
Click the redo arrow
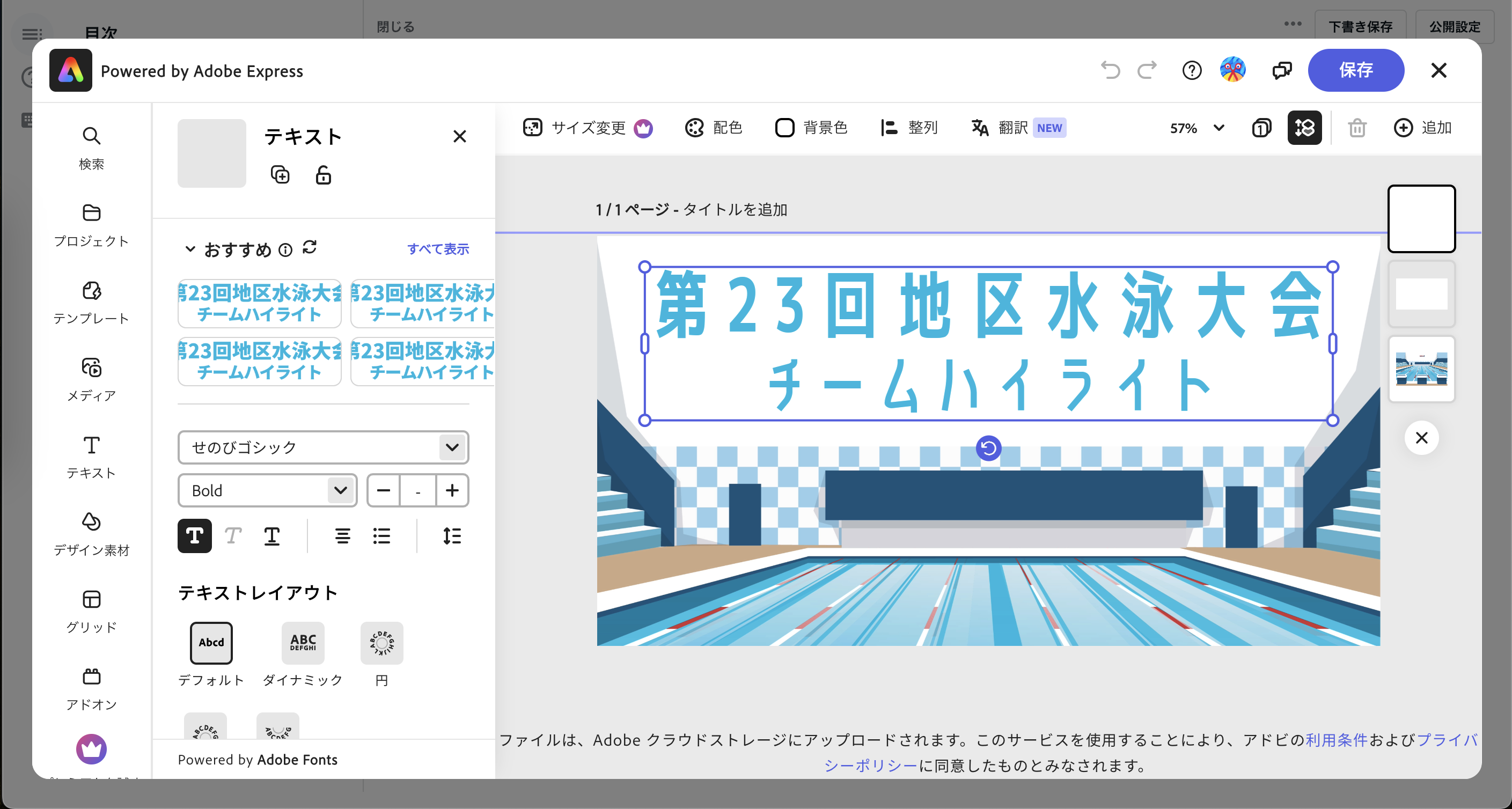(x=1146, y=70)
